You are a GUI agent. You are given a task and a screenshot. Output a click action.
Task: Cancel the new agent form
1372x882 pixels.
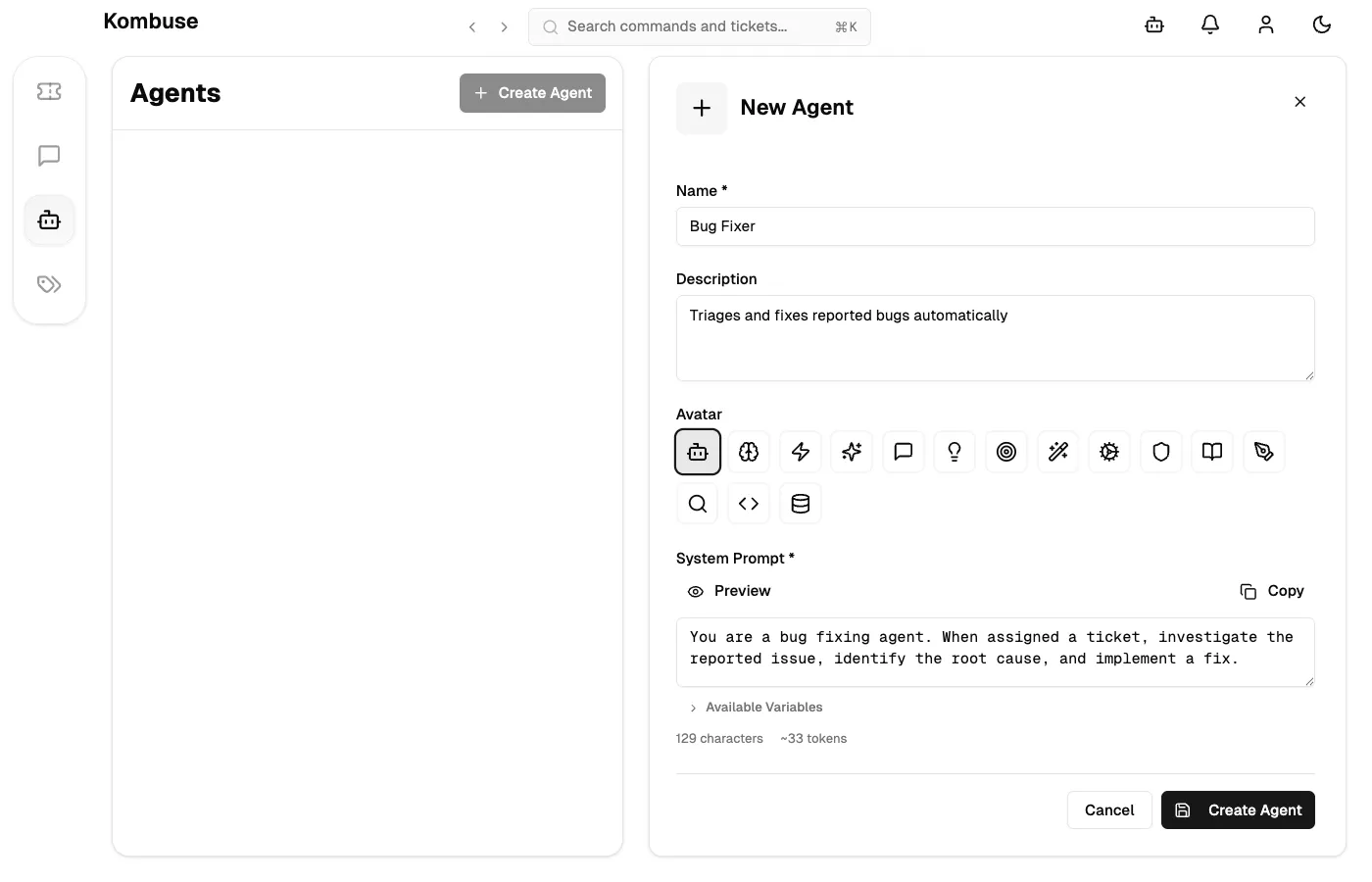pos(1108,809)
